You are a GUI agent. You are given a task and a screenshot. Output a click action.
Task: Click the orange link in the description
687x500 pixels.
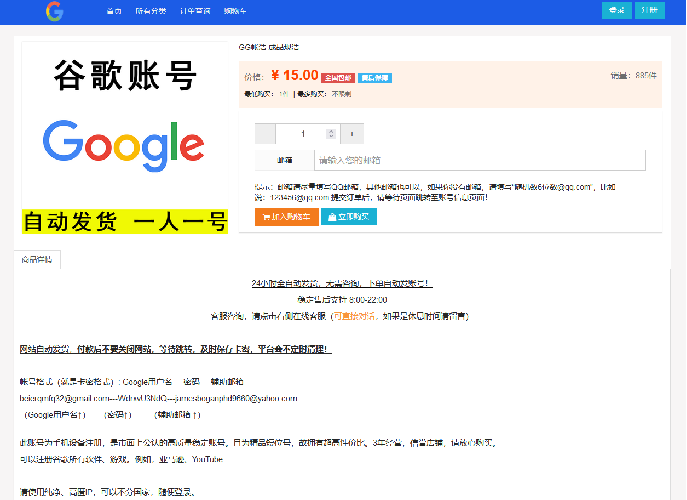(359, 315)
